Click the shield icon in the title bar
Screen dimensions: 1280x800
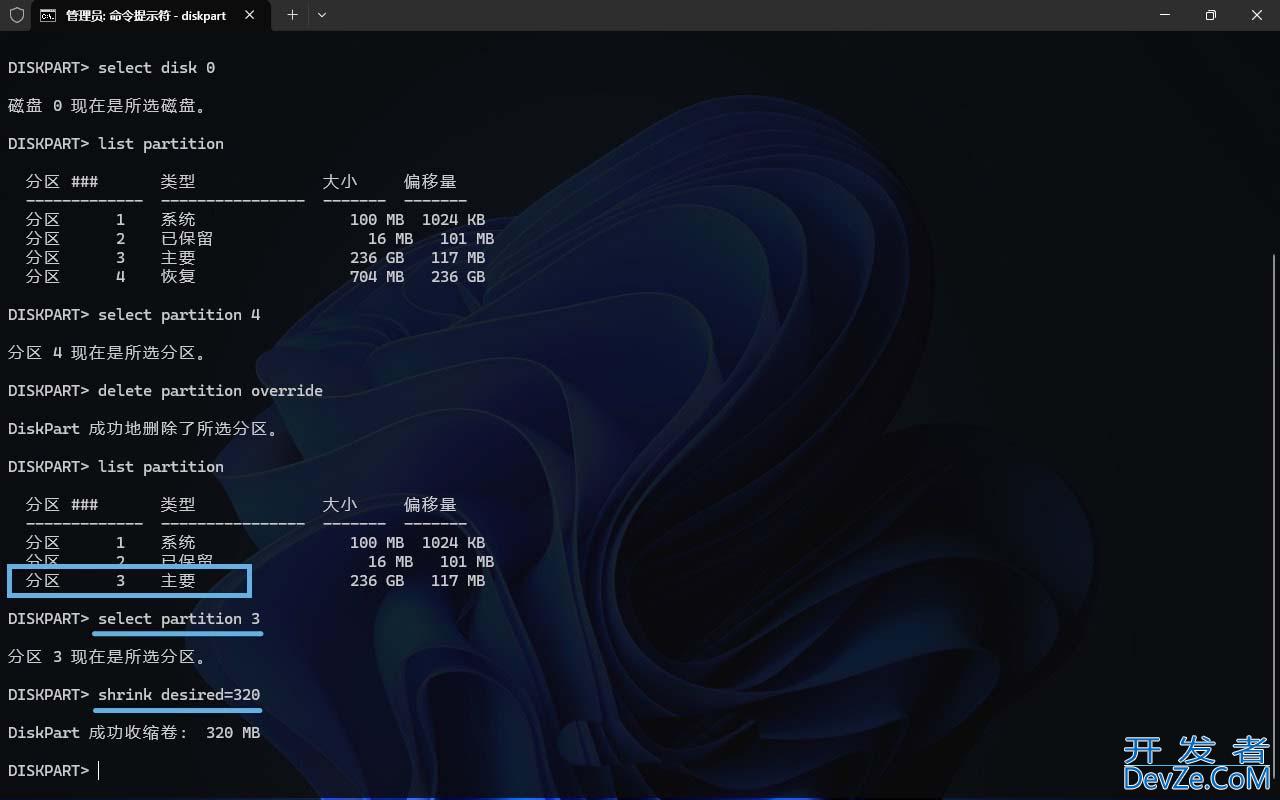(17, 15)
